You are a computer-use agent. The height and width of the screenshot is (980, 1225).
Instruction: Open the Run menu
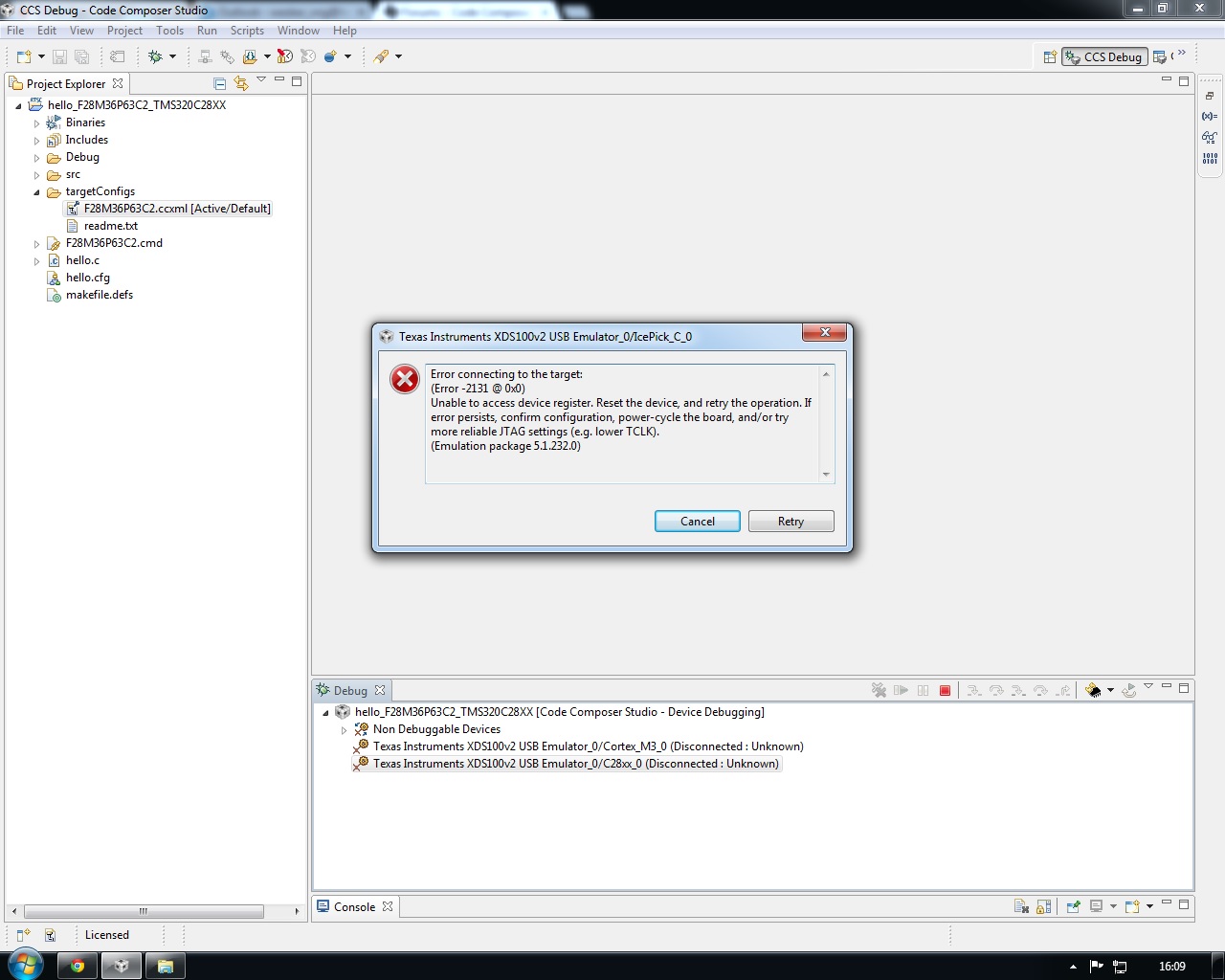[207, 30]
